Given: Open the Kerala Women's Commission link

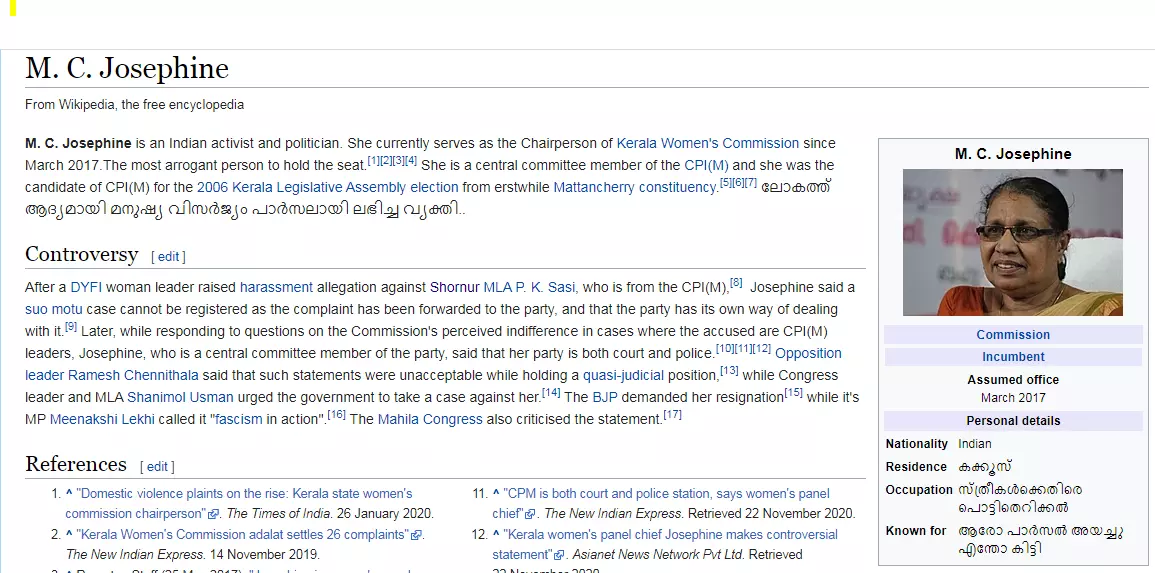Looking at the screenshot, I should [708, 143].
